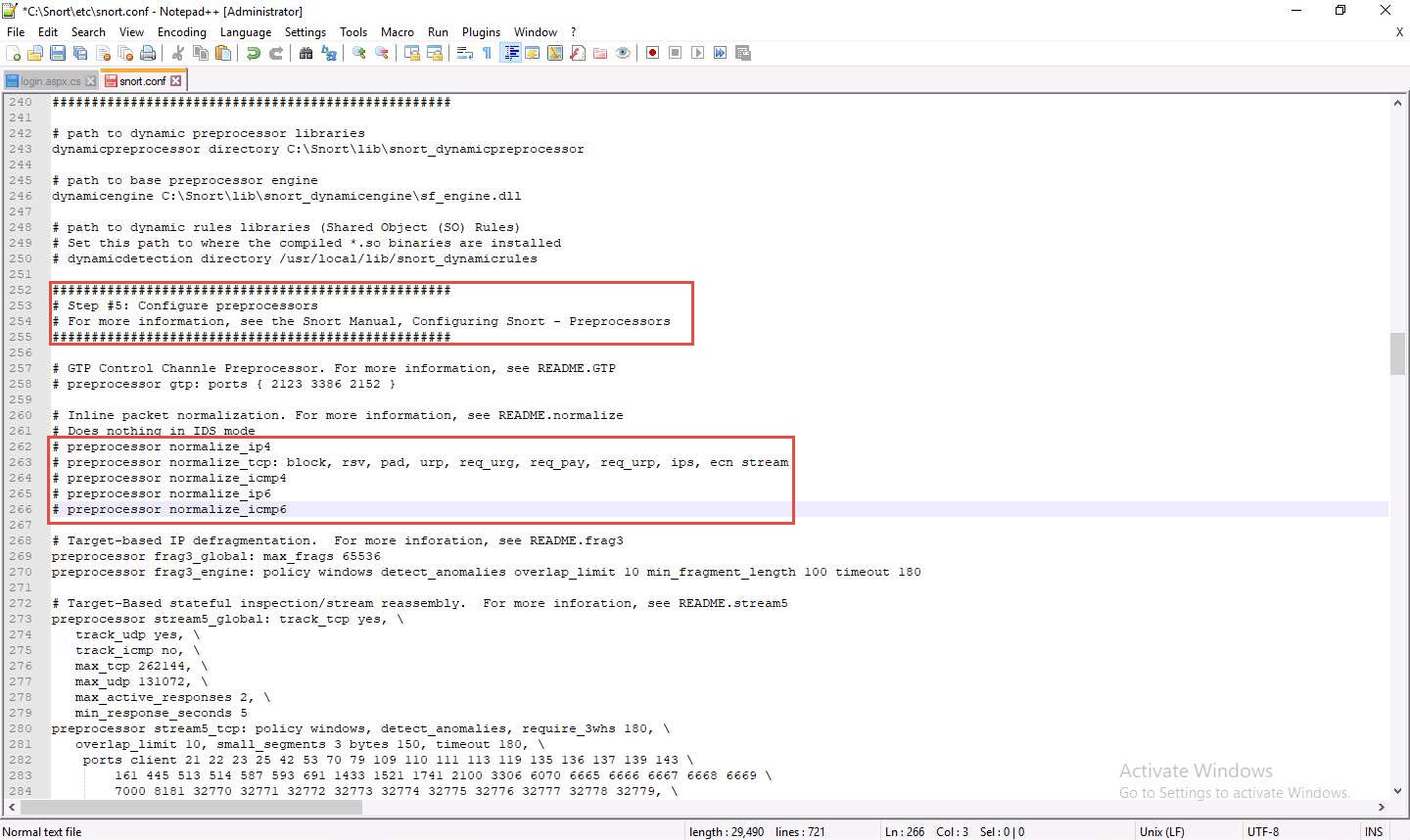The image size is (1410, 840).
Task: Click the Redo toolbar icon
Action: pyautogui.click(x=276, y=53)
